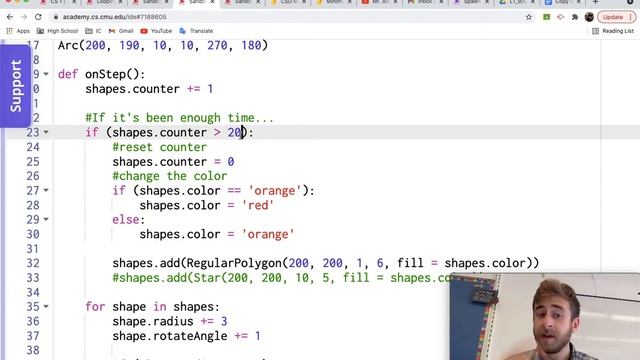Click on 'shapes.counter = 0' line

coord(173,162)
